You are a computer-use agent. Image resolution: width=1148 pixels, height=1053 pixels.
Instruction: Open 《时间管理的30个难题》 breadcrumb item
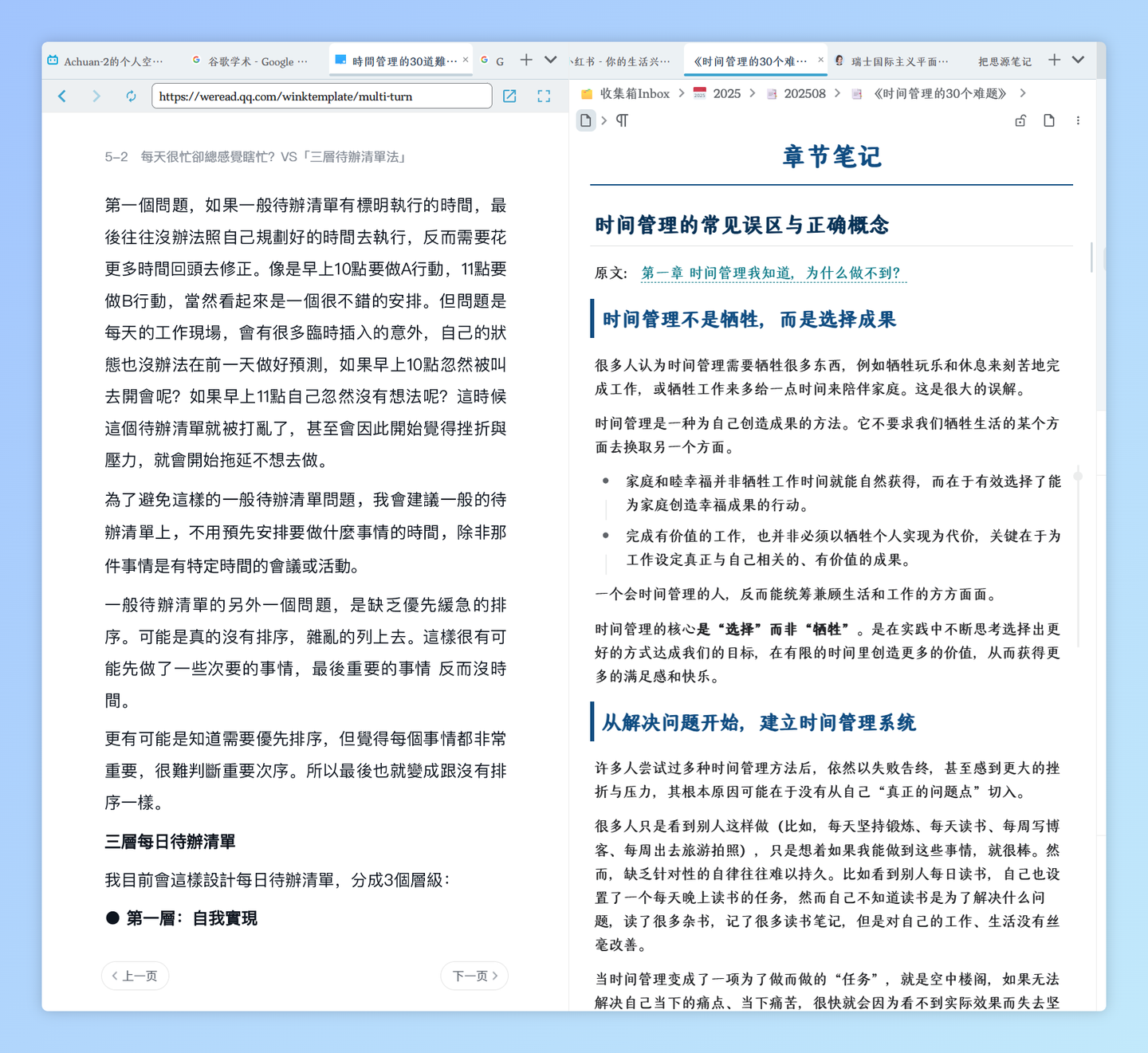(940, 94)
